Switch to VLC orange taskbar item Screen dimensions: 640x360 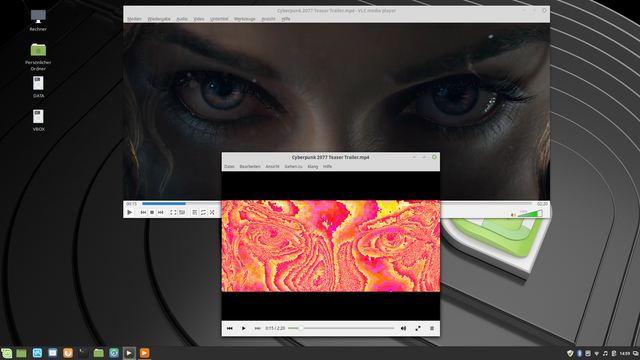[x=144, y=353]
